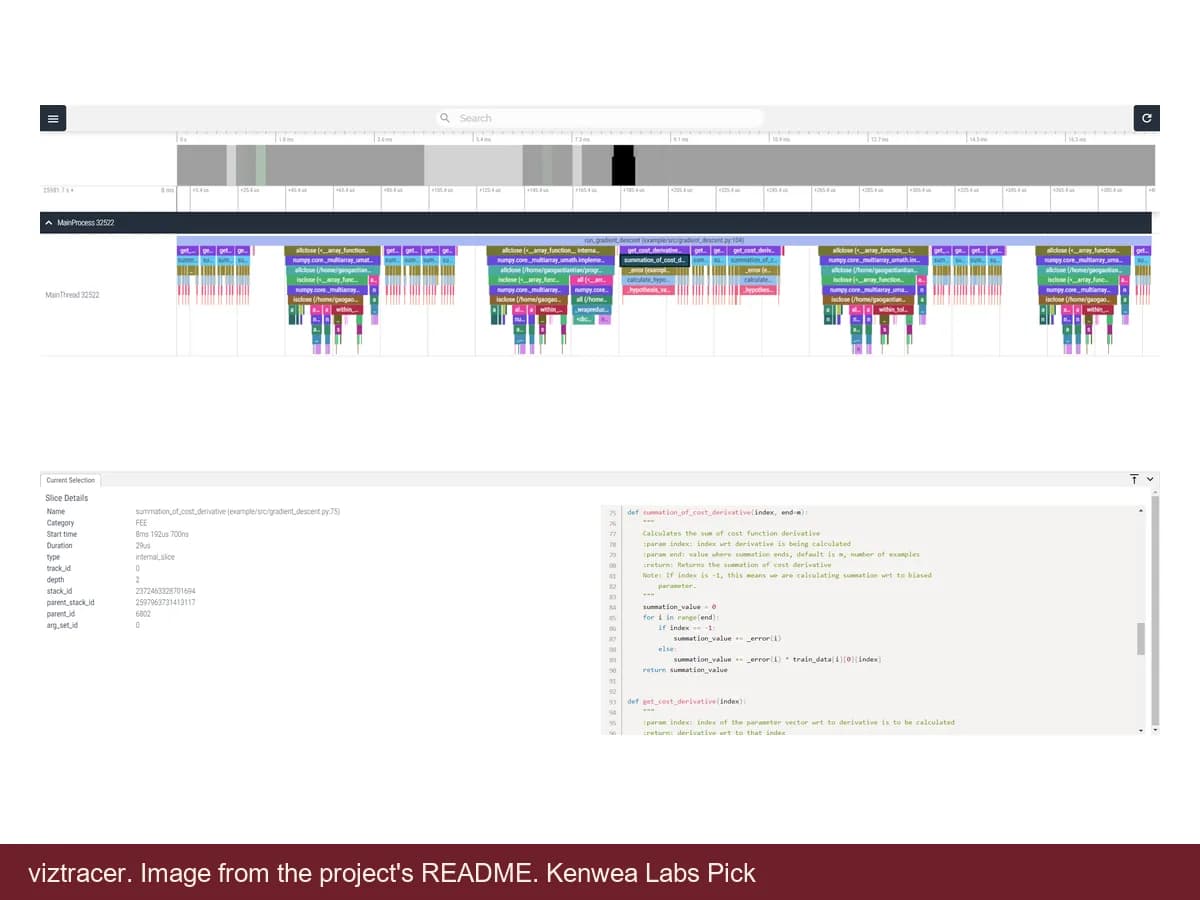Screen dimensions: 1200x900
Task: Select the parent_stack_id value 2597963731413117
Action: click(166, 602)
